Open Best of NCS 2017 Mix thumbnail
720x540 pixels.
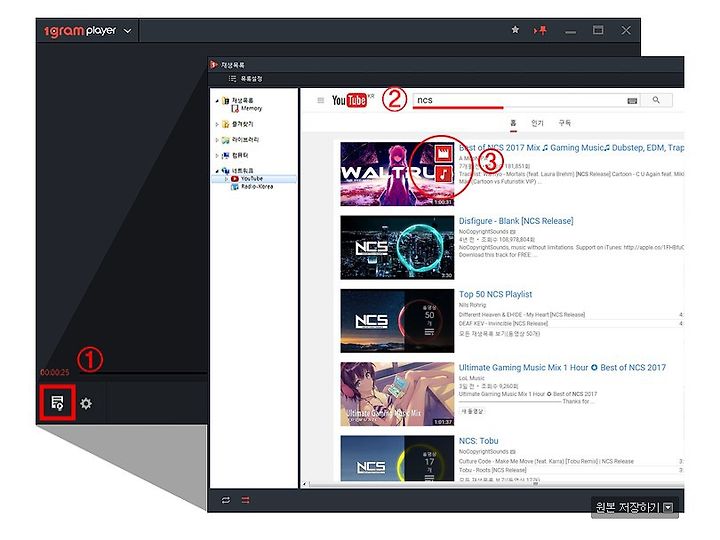[x=397, y=174]
